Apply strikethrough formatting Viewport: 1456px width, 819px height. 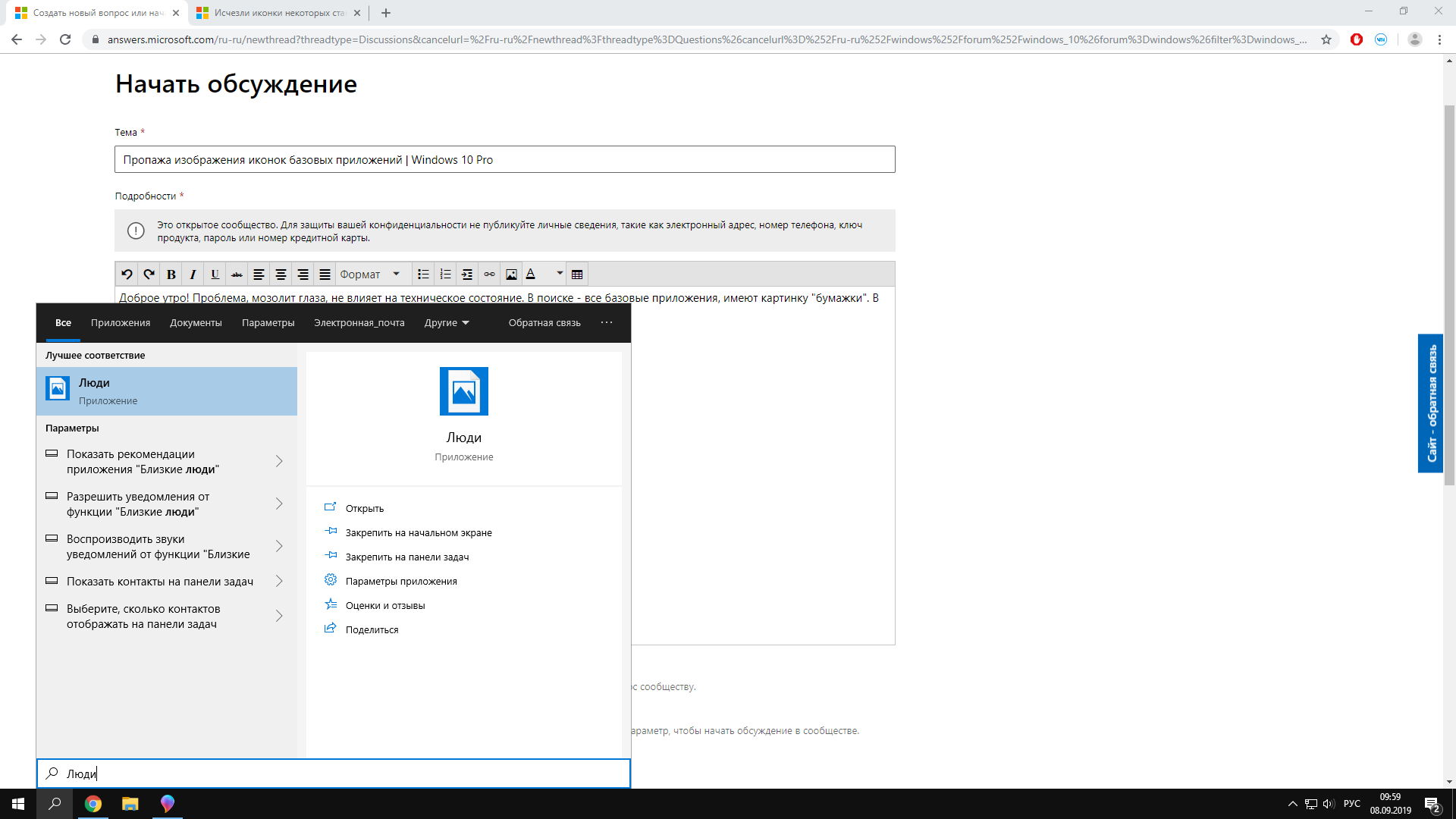point(237,275)
